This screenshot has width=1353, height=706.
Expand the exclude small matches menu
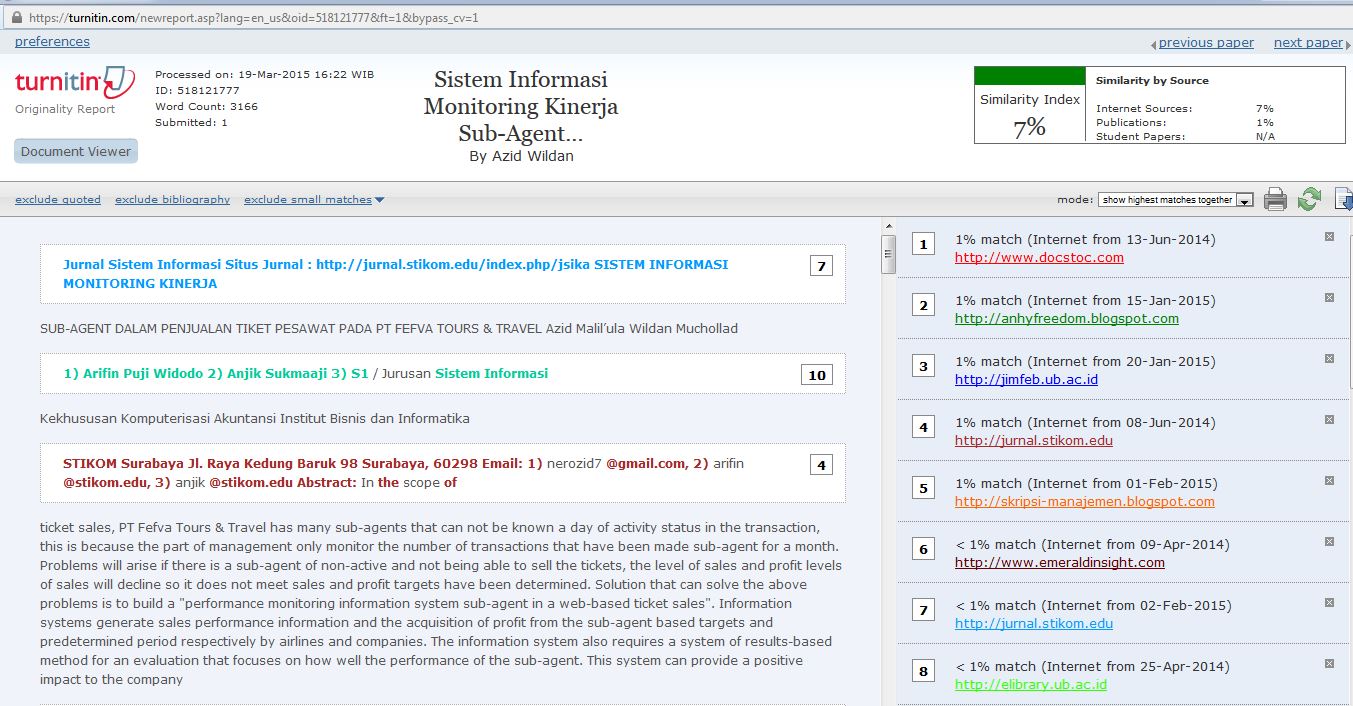[x=314, y=200]
